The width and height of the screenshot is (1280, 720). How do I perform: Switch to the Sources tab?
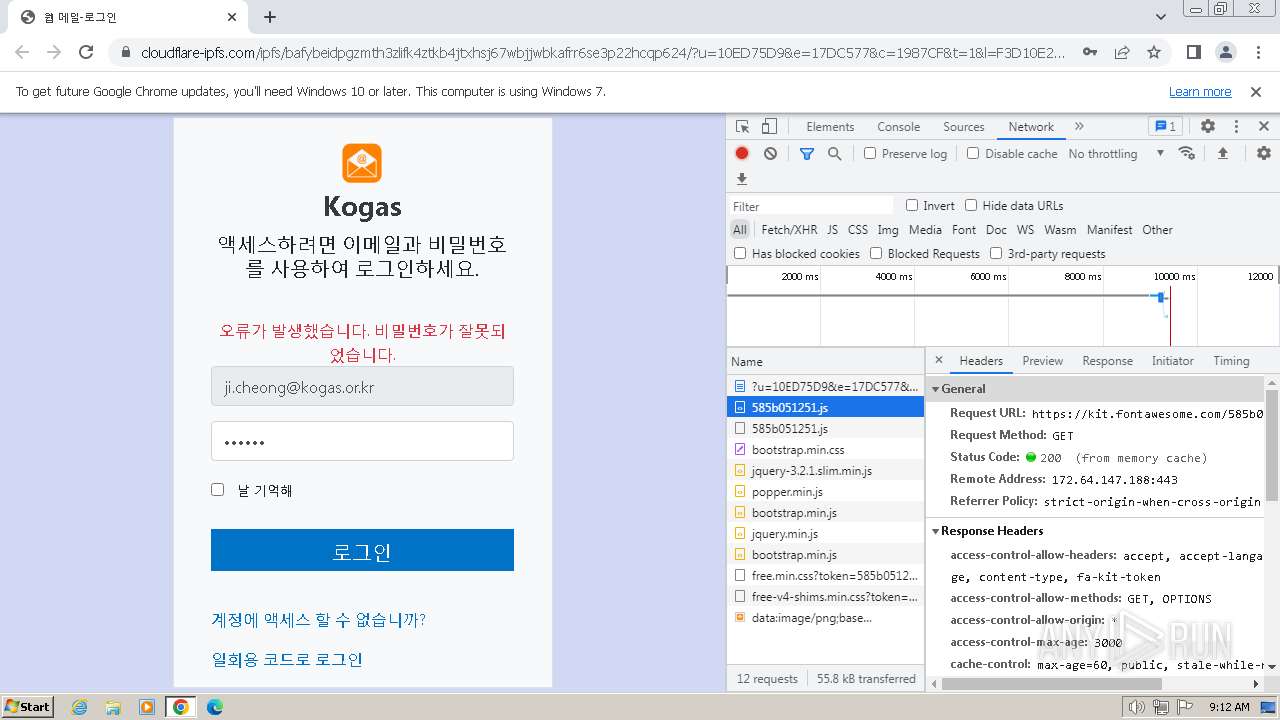[964, 127]
